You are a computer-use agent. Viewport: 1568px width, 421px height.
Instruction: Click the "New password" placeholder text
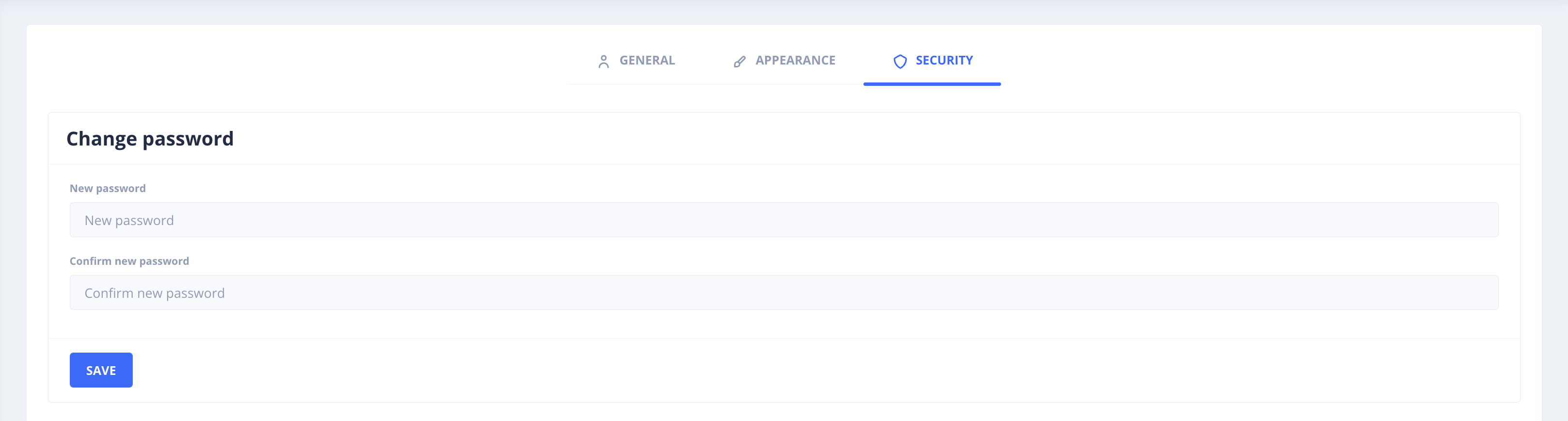129,221
